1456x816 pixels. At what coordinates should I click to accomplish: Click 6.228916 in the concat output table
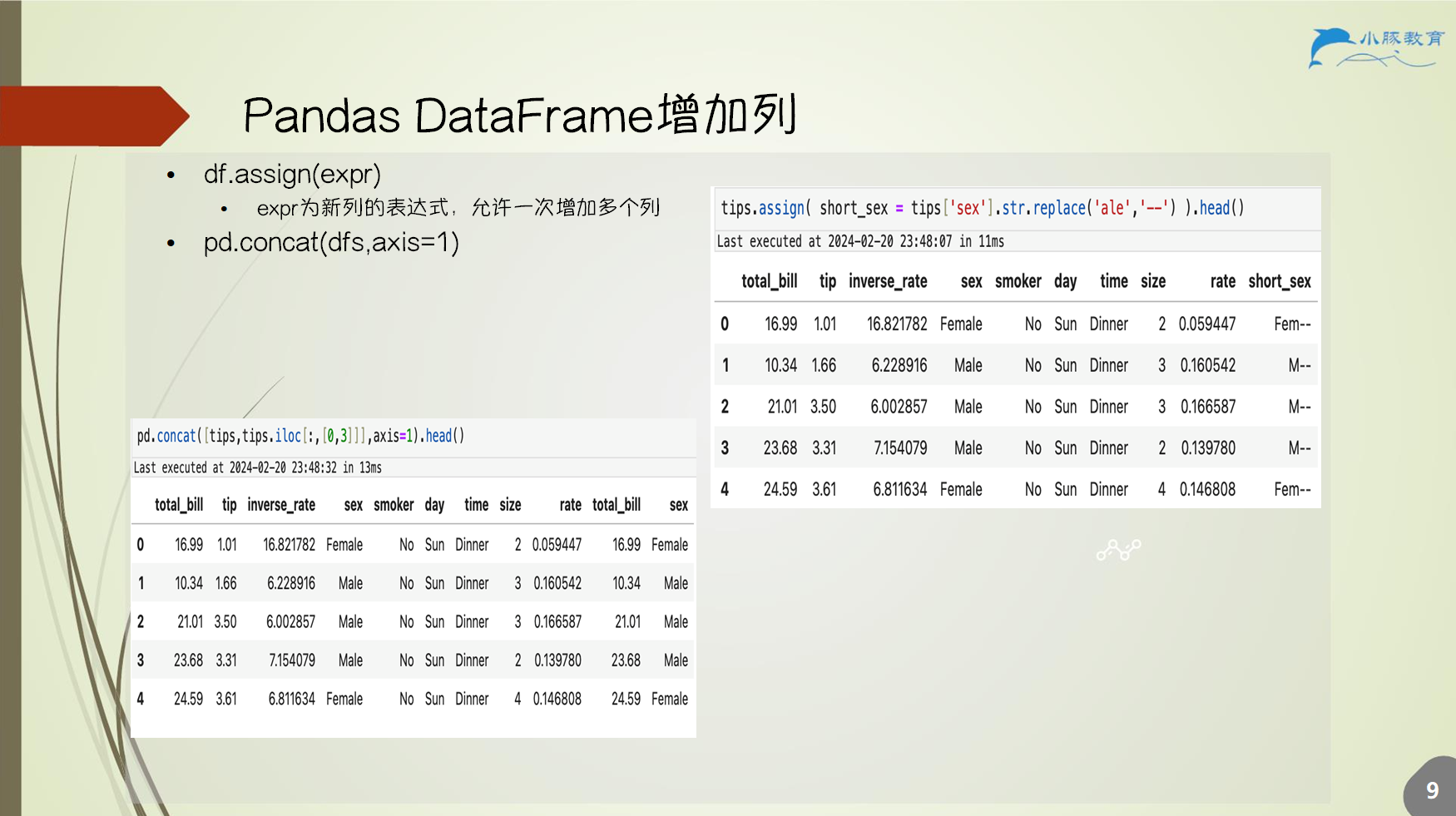(291, 583)
